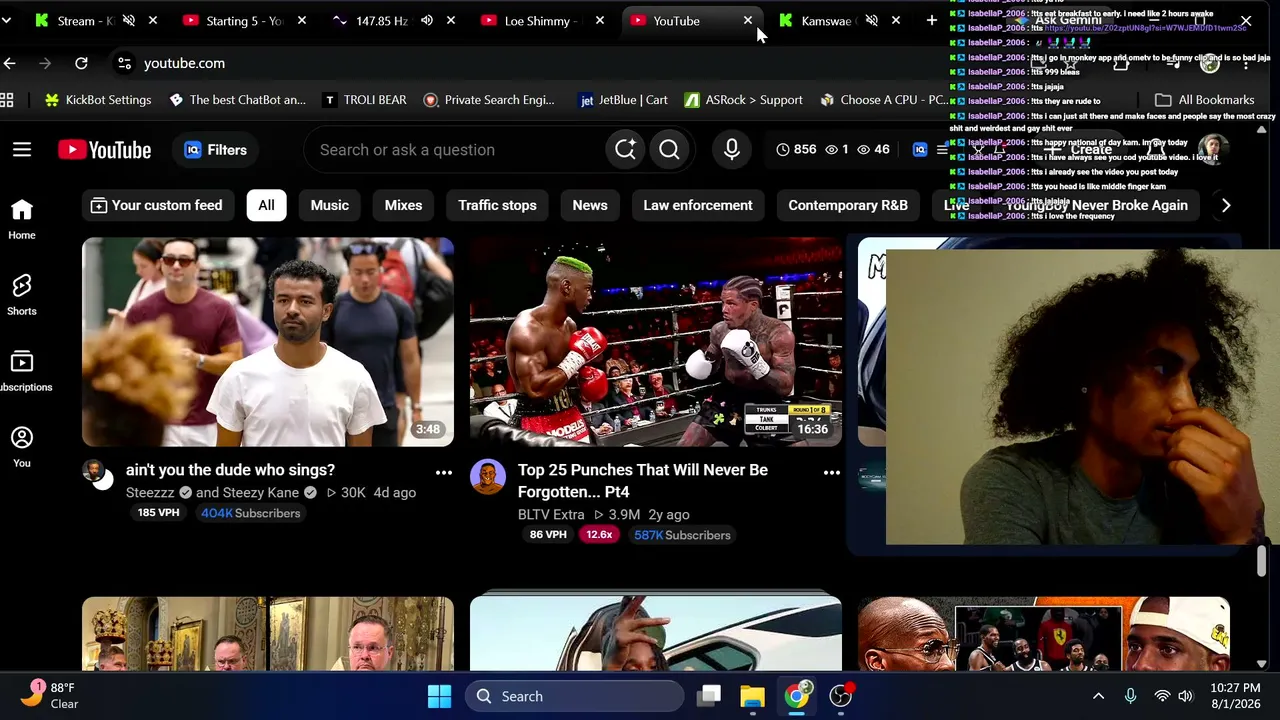Screen dimensions: 1280x720
Task: Open Shorts in the sidebar
Action: click(x=22, y=296)
